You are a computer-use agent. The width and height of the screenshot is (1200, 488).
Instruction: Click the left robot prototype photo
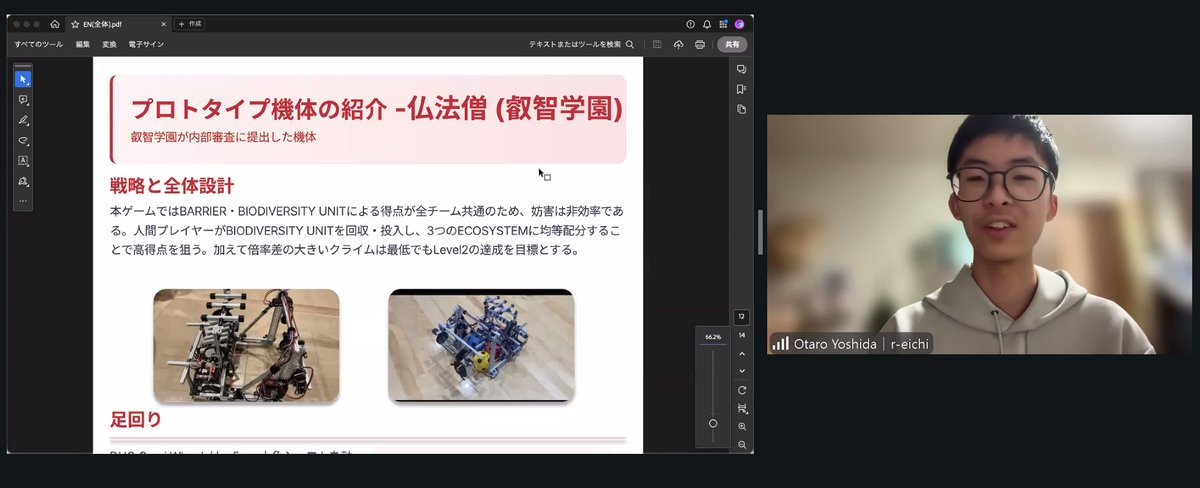(x=246, y=346)
